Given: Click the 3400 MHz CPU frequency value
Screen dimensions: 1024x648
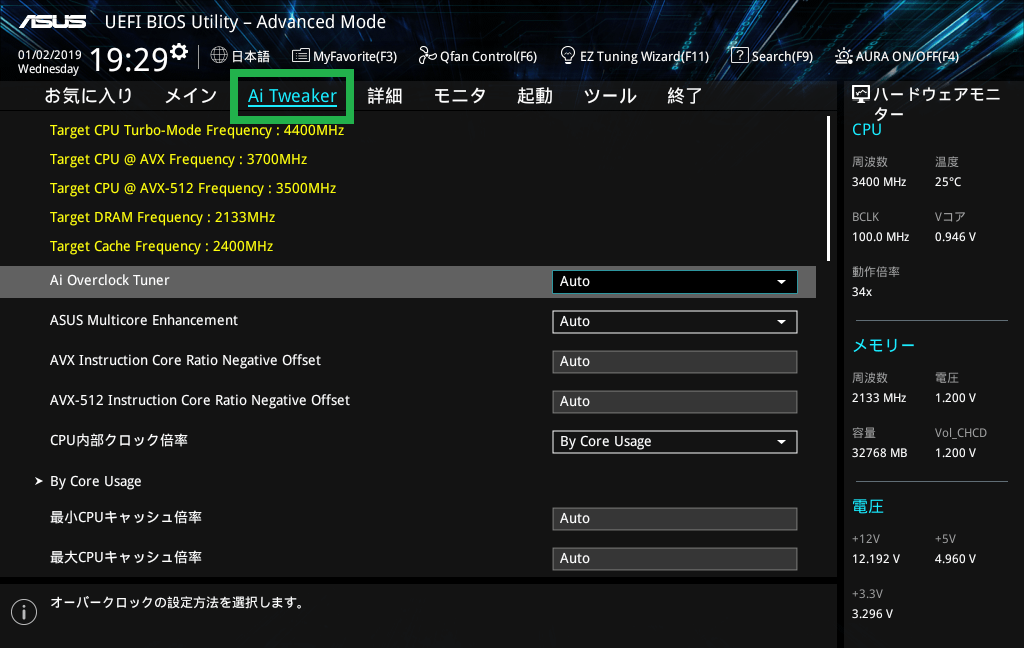Looking at the screenshot, I should 879,182.
